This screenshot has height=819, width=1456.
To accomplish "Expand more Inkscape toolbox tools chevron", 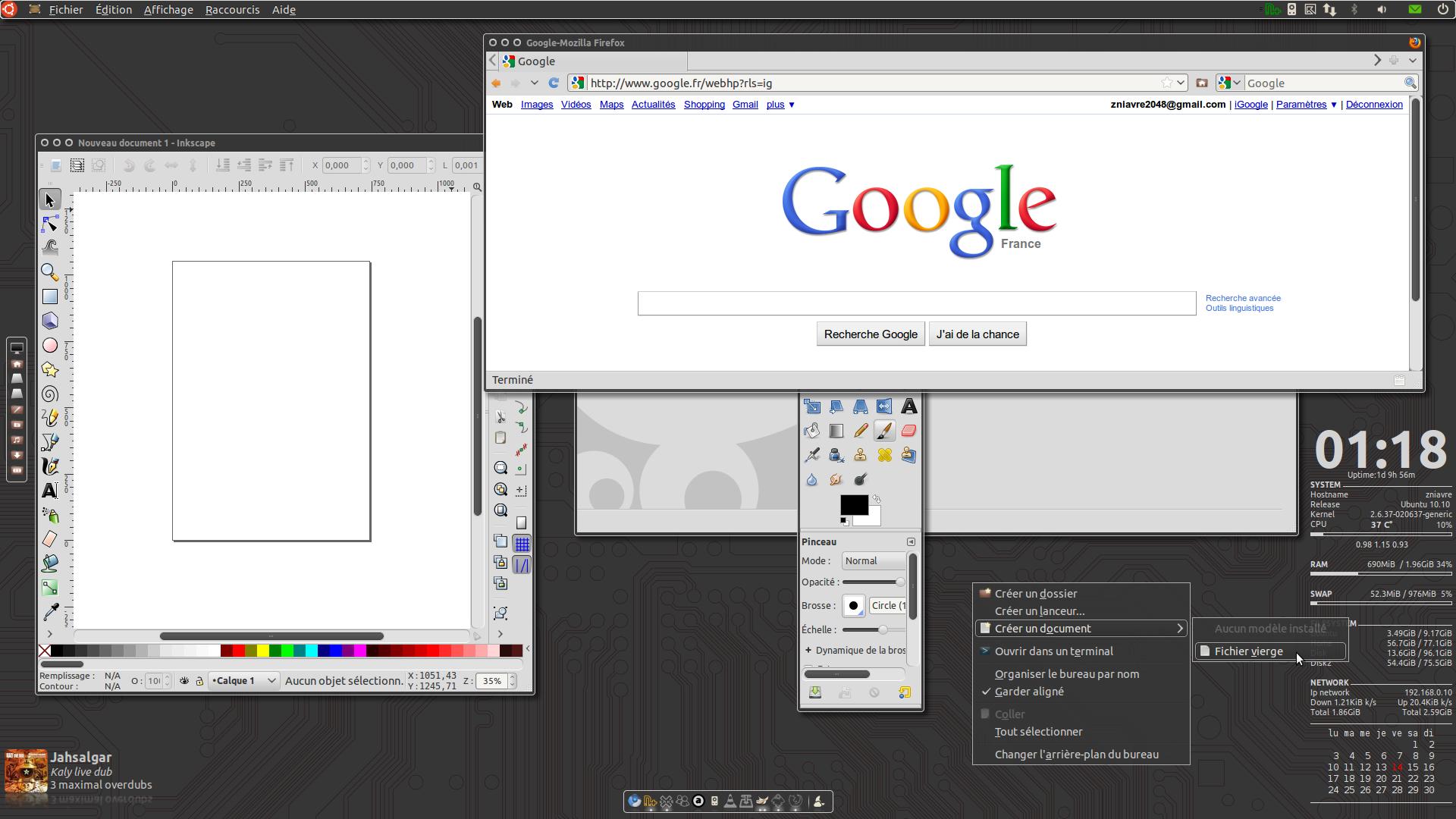I will click(x=50, y=634).
